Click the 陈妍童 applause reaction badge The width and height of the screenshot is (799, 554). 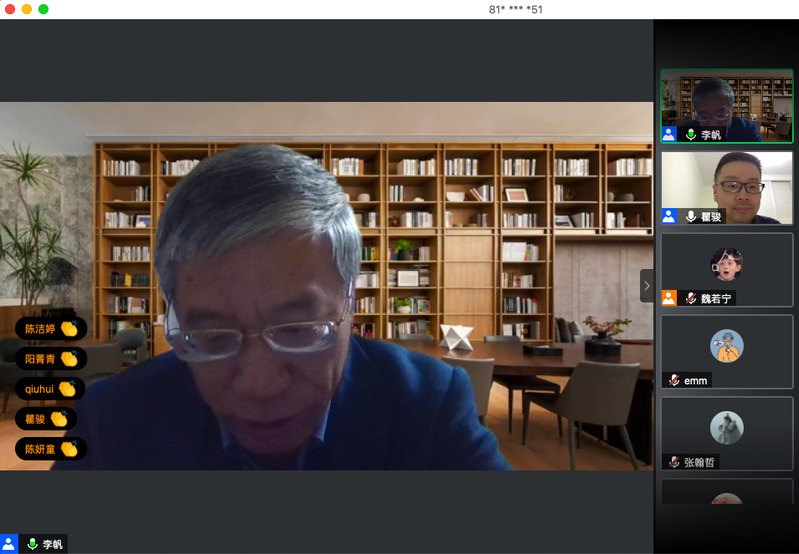click(x=51, y=449)
